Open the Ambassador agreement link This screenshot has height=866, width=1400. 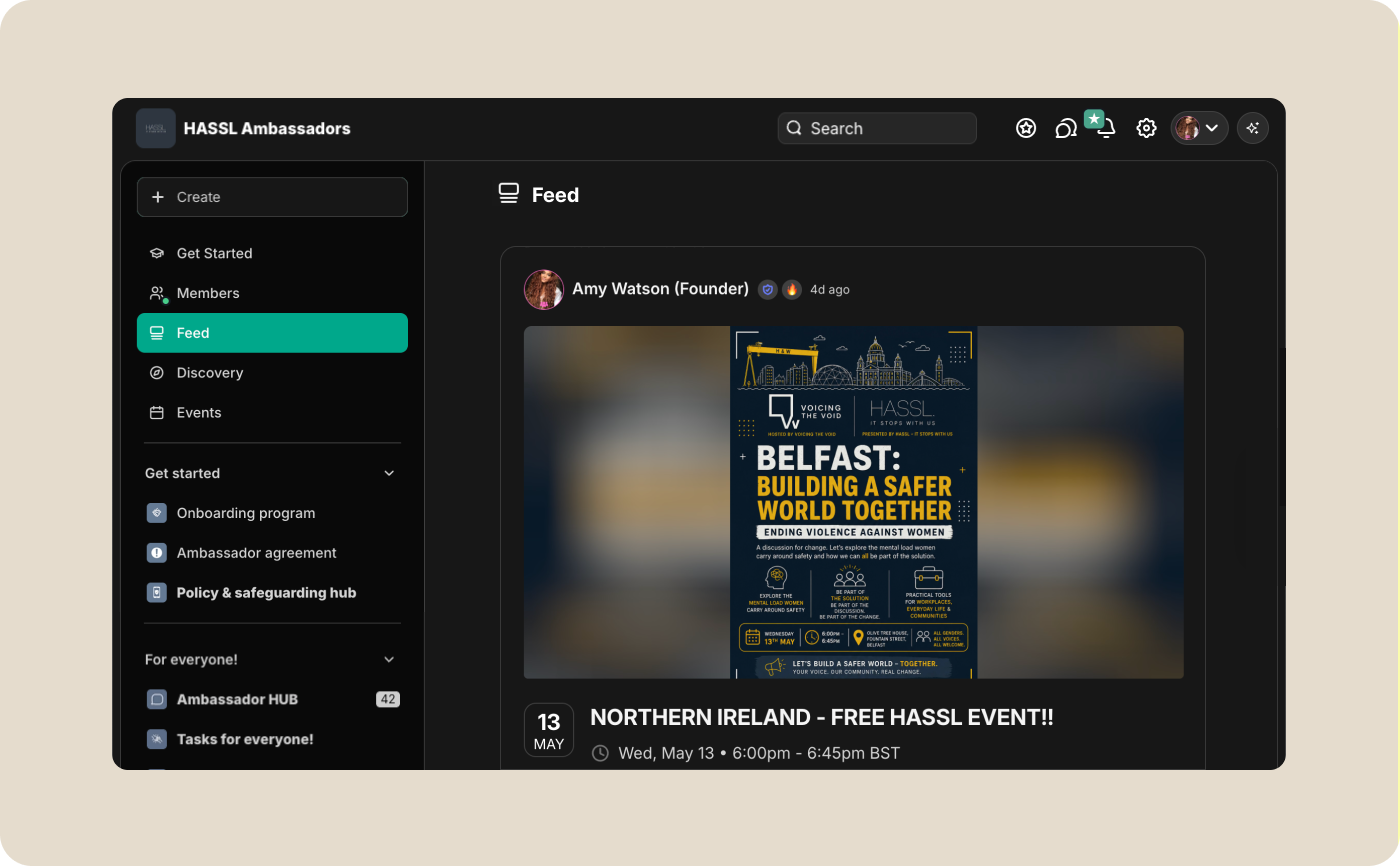pos(272,553)
